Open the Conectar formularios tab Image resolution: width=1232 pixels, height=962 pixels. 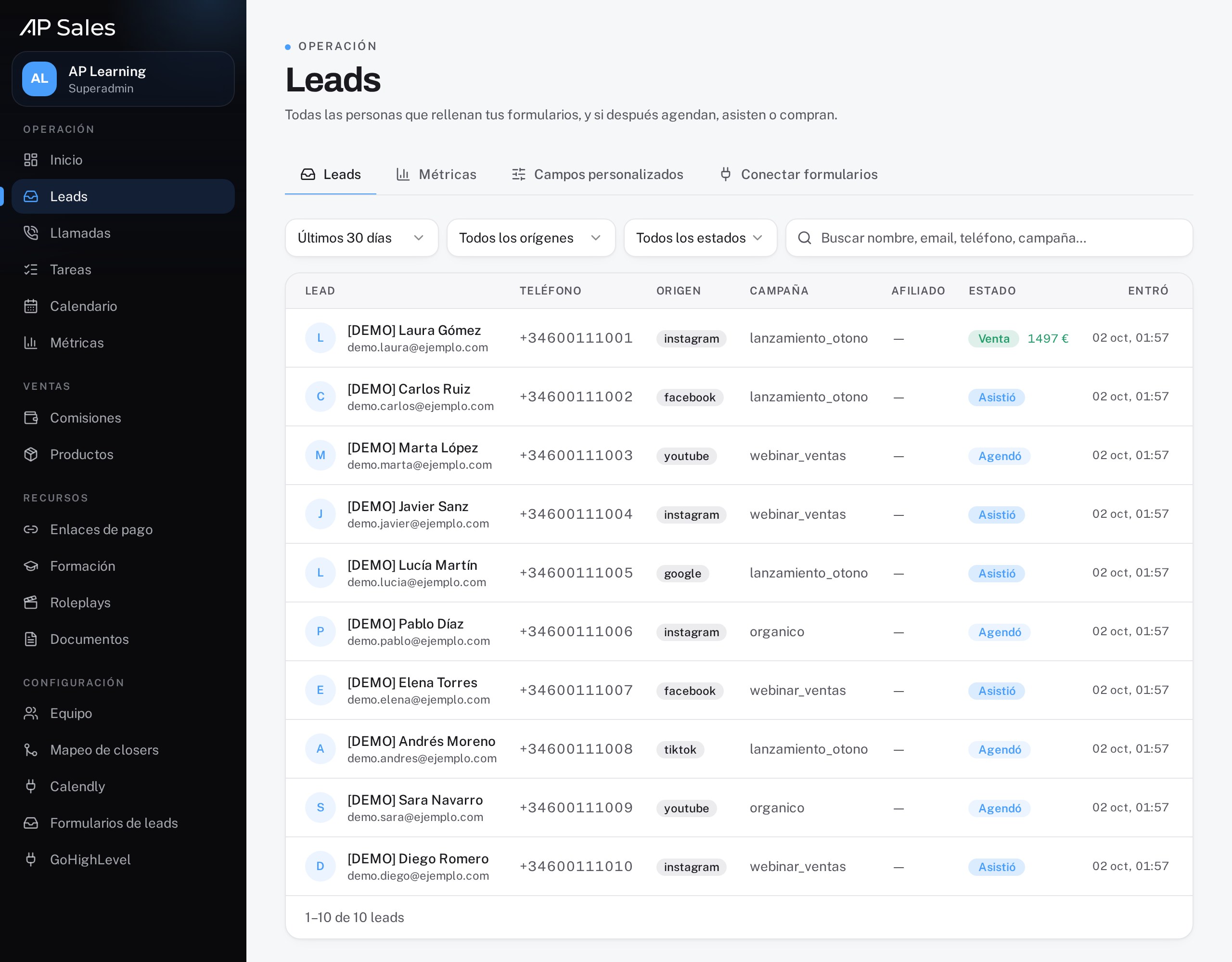pos(799,175)
